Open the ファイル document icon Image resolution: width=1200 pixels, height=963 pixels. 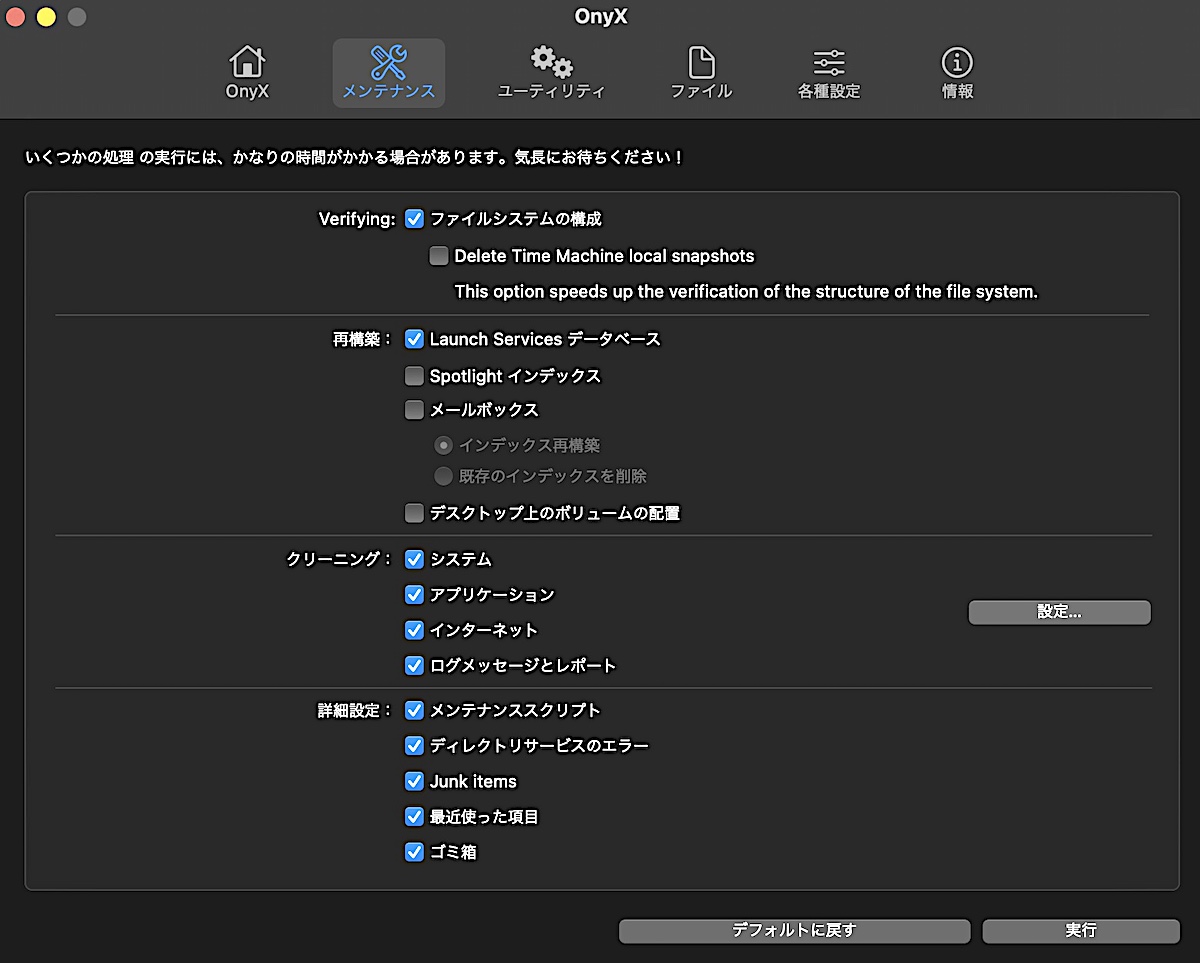coord(701,73)
